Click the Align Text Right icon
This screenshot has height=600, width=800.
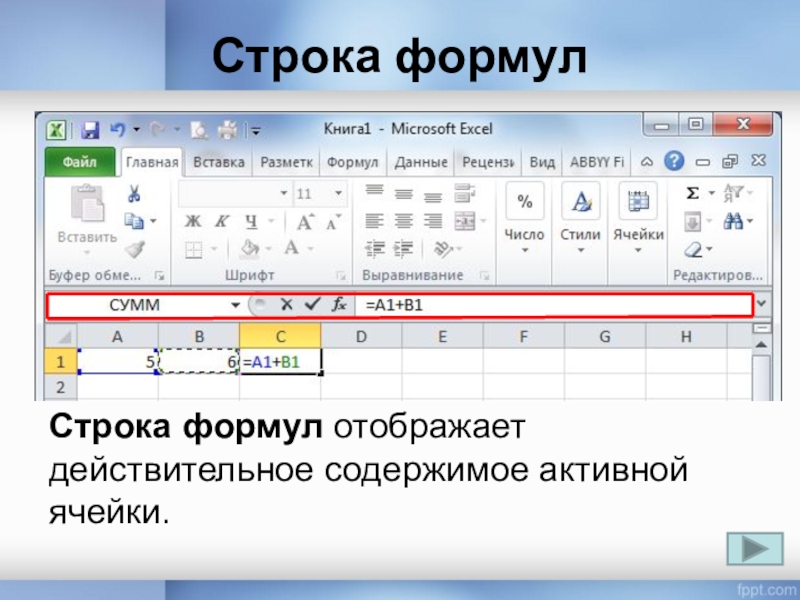(x=433, y=221)
